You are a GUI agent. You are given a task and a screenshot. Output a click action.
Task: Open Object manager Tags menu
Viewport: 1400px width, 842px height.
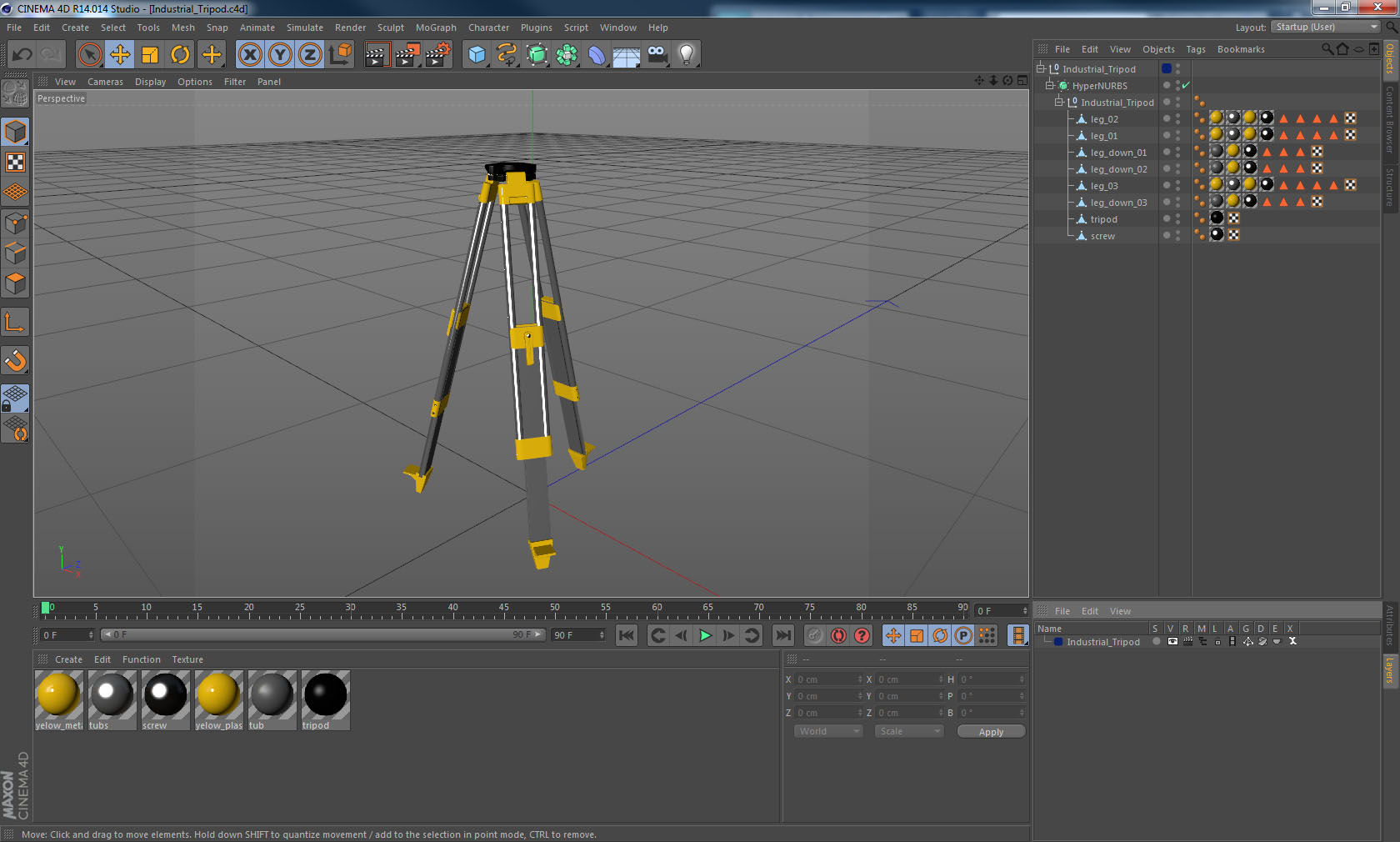[1196, 49]
